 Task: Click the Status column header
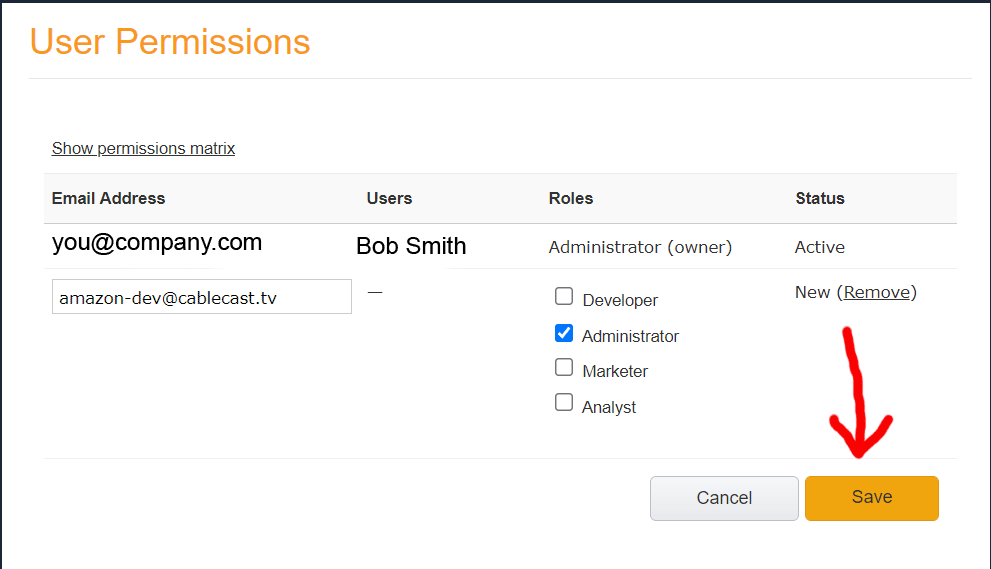click(820, 198)
